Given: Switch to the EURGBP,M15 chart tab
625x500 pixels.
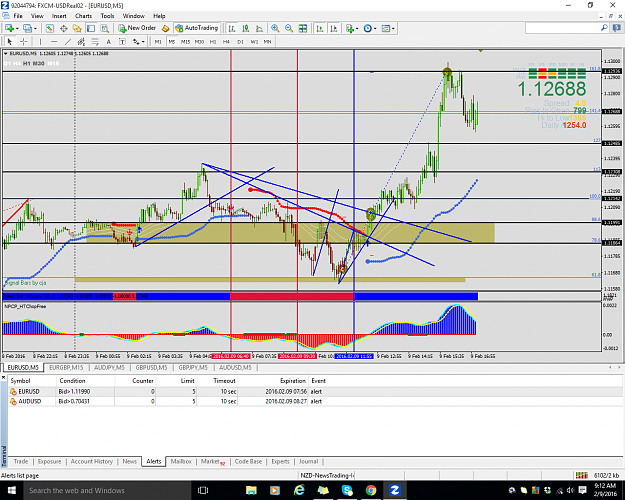Looking at the screenshot, I should pos(66,368).
